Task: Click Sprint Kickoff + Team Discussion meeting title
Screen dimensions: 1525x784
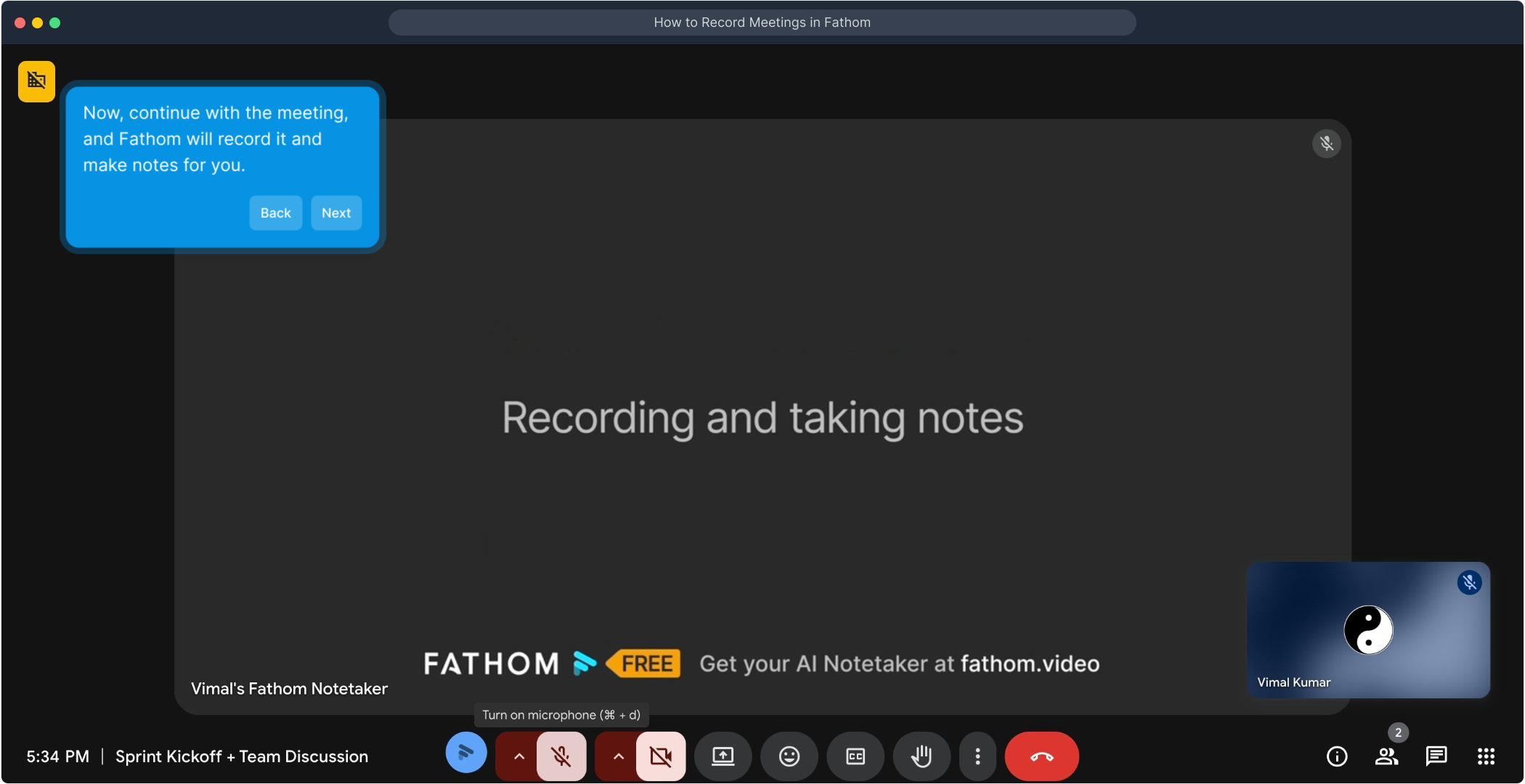Action: coord(242,756)
